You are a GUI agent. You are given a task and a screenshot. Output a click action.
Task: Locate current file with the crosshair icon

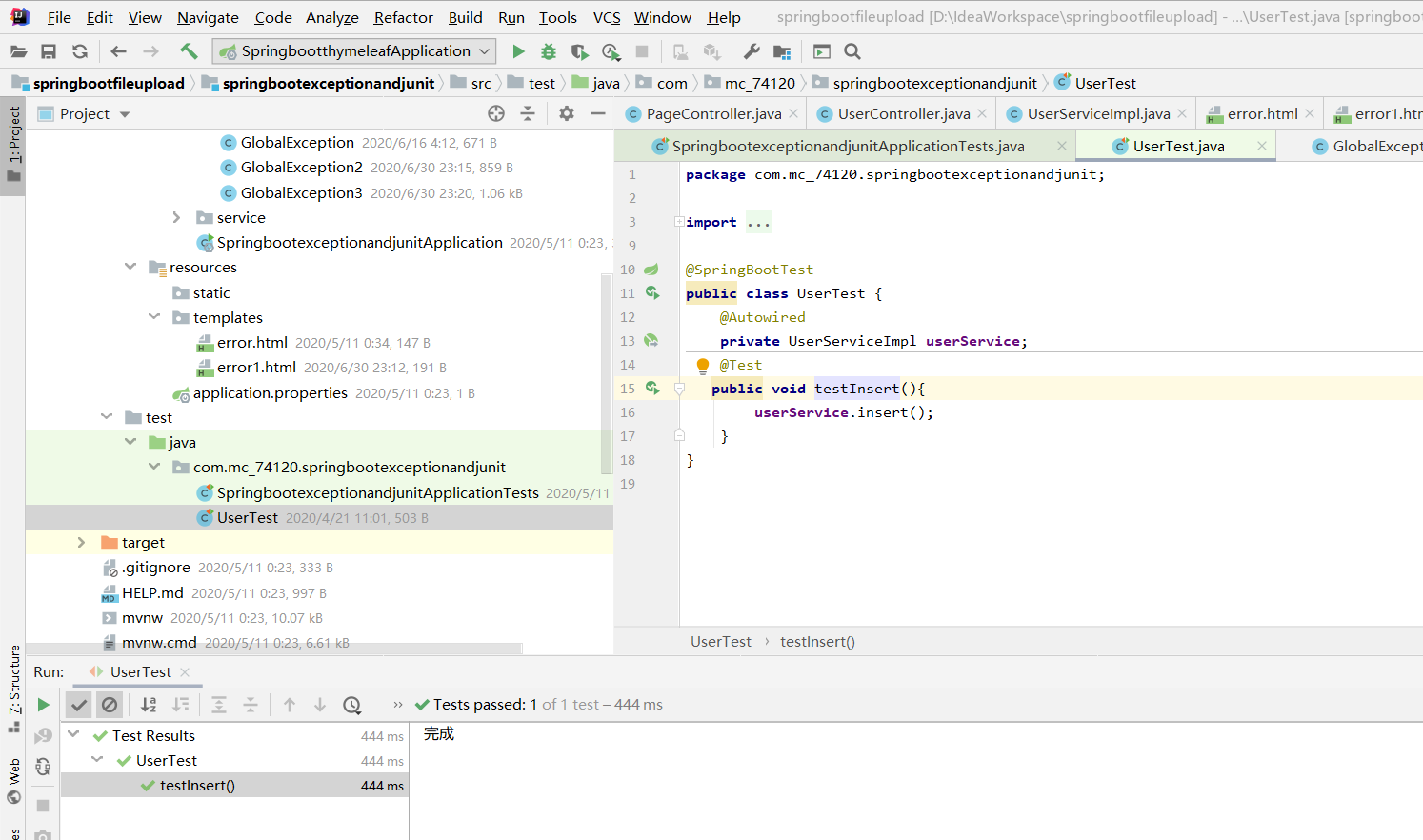[496, 114]
